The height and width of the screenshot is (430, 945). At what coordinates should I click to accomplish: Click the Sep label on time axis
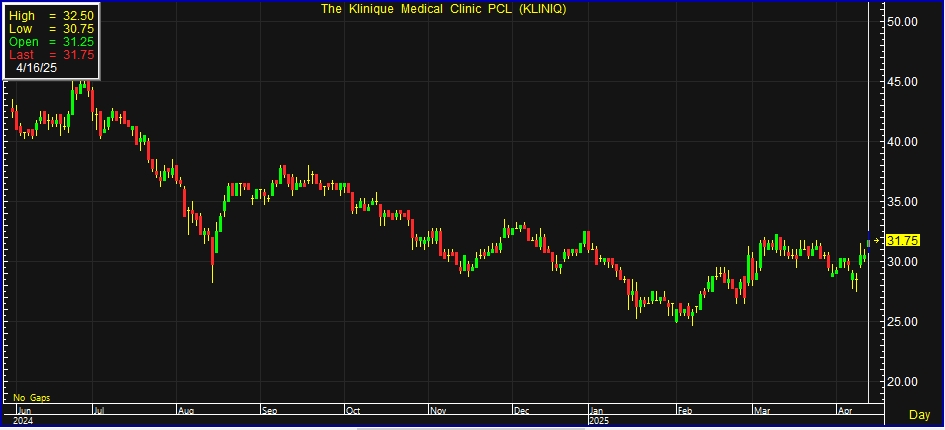270,410
